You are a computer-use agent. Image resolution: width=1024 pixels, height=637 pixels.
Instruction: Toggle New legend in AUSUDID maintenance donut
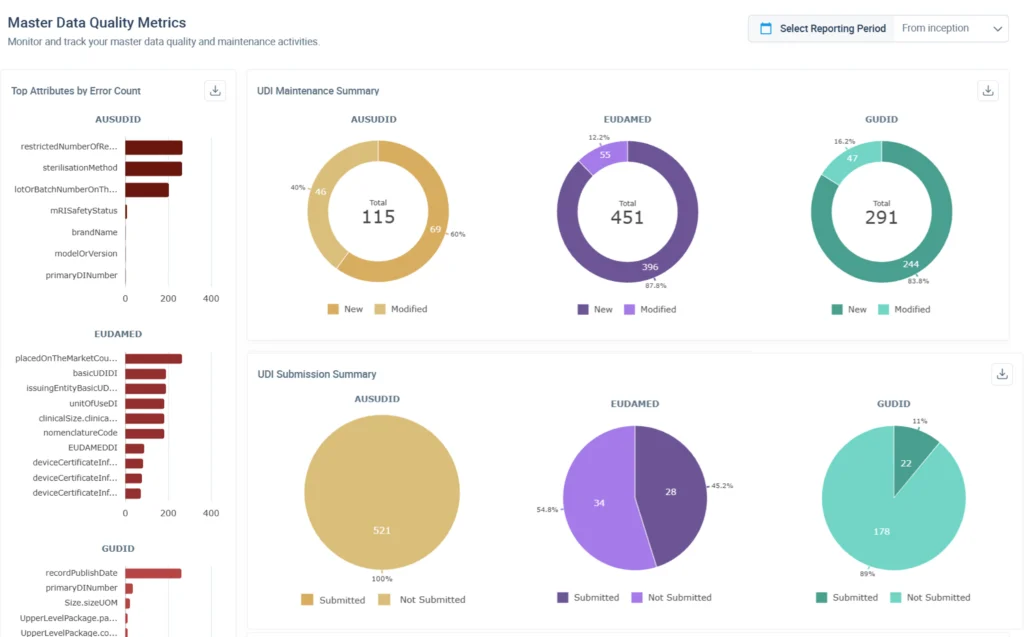[345, 309]
